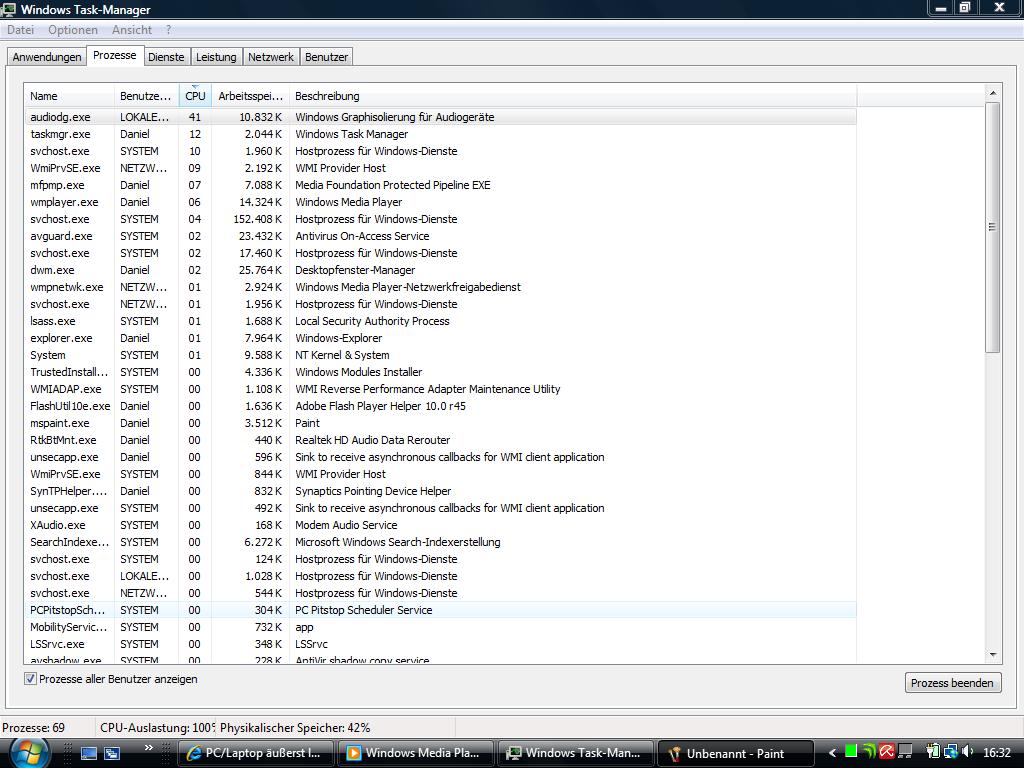Image resolution: width=1024 pixels, height=768 pixels.
Task: Open the Windows Start orb
Action: pos(28,753)
